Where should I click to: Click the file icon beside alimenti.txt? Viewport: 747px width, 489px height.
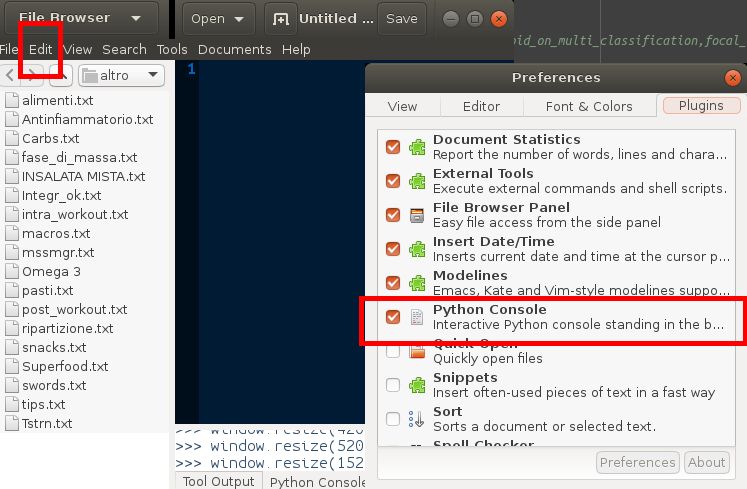click(12, 101)
